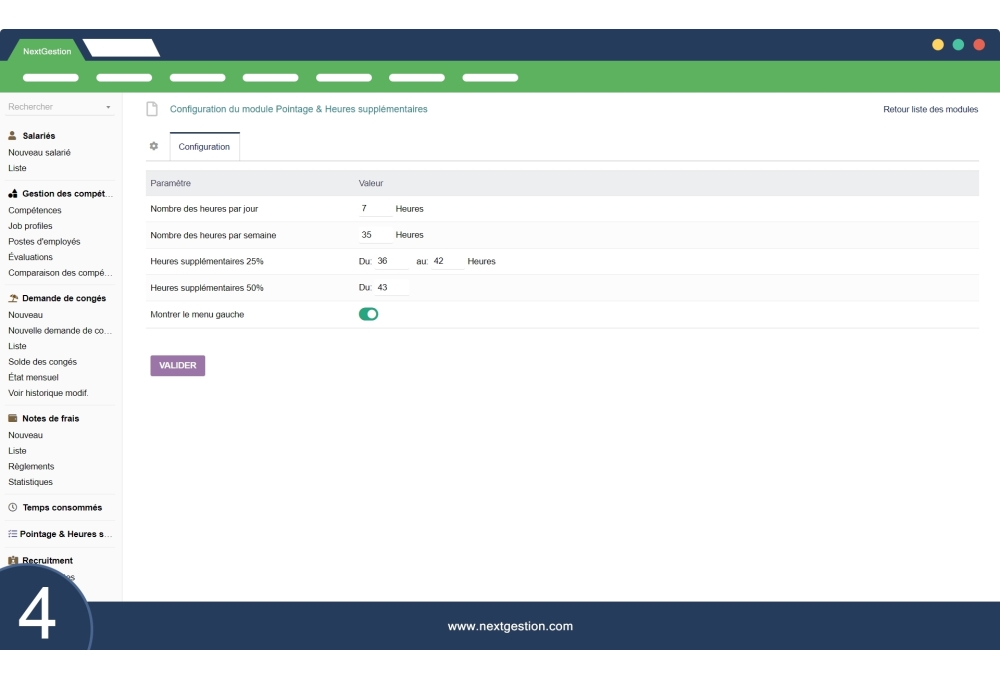
Task: Open the Recruitment module icon
Action: (x=11, y=560)
